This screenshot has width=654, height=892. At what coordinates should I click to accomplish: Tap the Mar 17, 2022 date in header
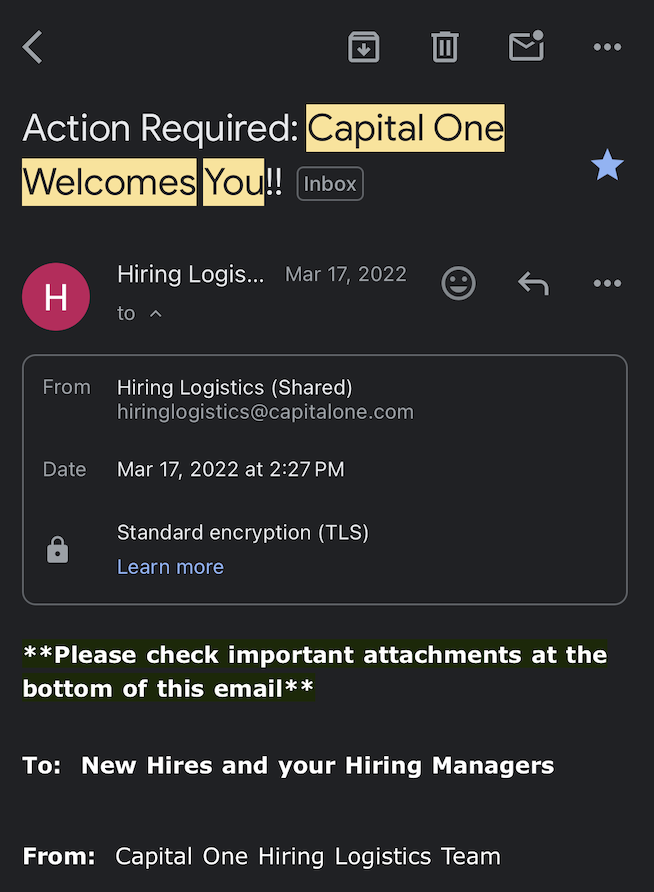[x=346, y=274]
